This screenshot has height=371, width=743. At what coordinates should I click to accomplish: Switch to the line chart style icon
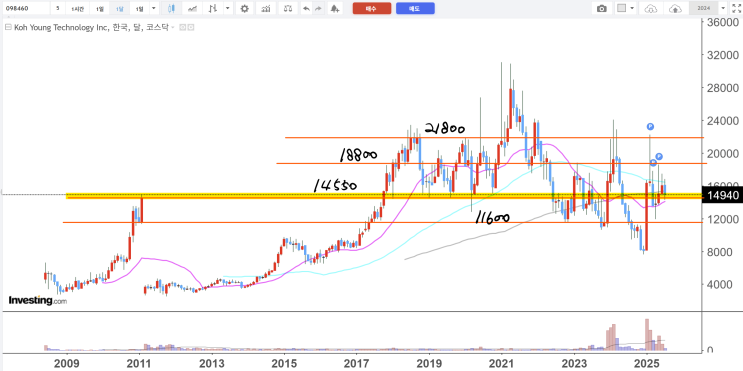tap(192, 8)
